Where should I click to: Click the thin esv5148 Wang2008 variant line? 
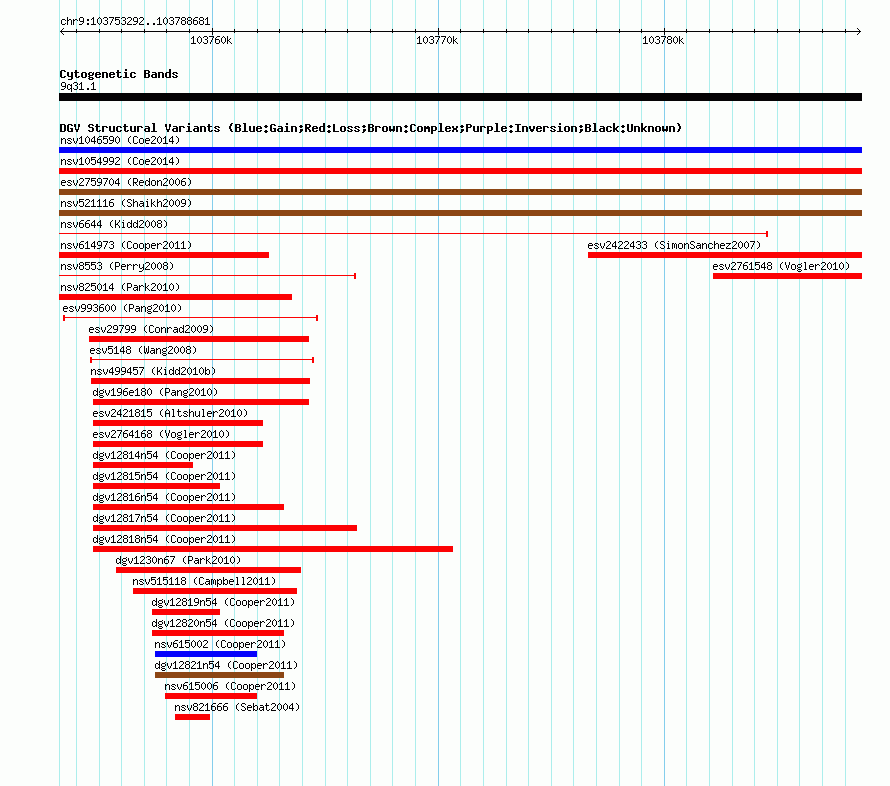pyautogui.click(x=202, y=360)
